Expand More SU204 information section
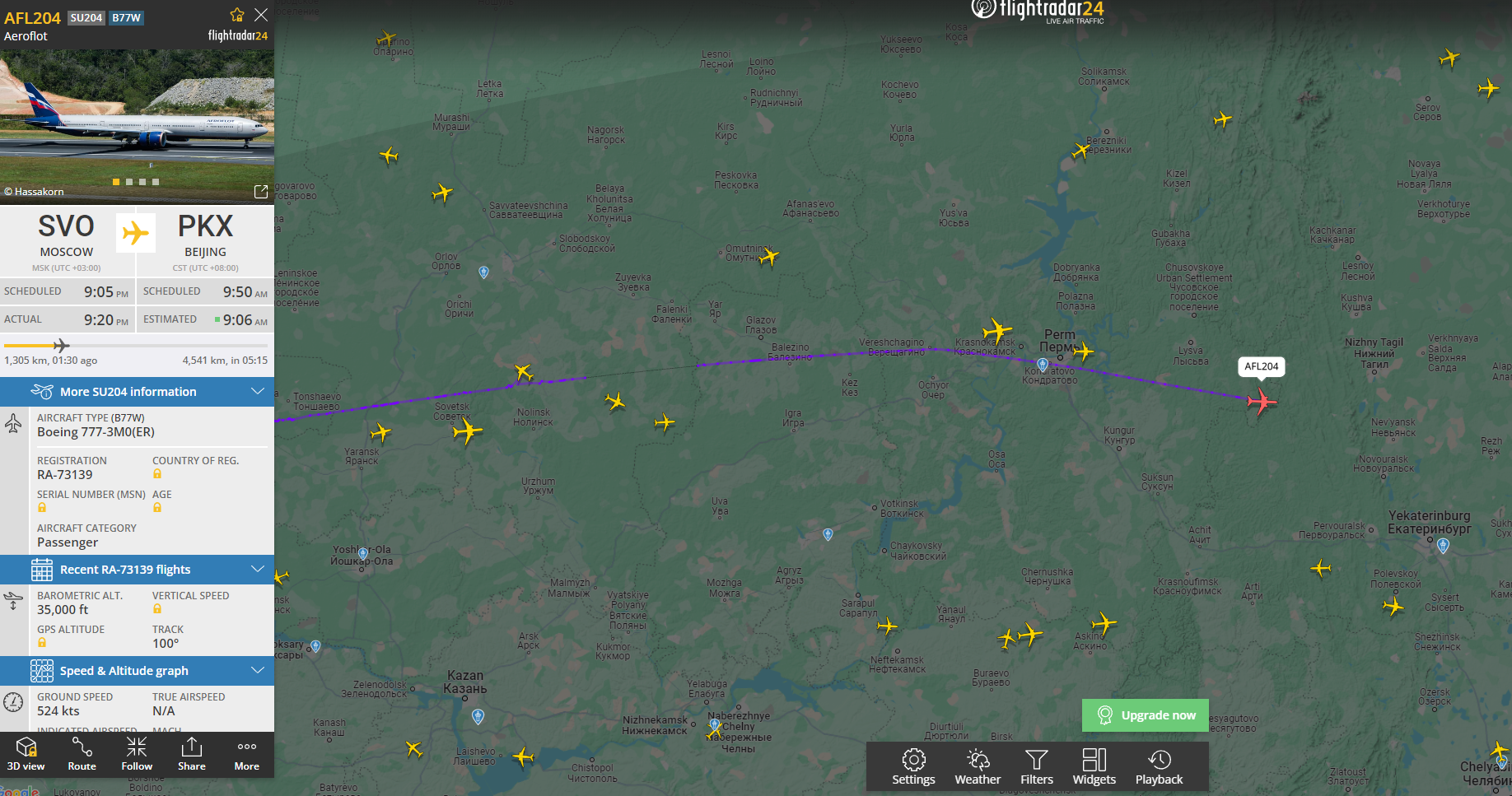 tap(137, 392)
